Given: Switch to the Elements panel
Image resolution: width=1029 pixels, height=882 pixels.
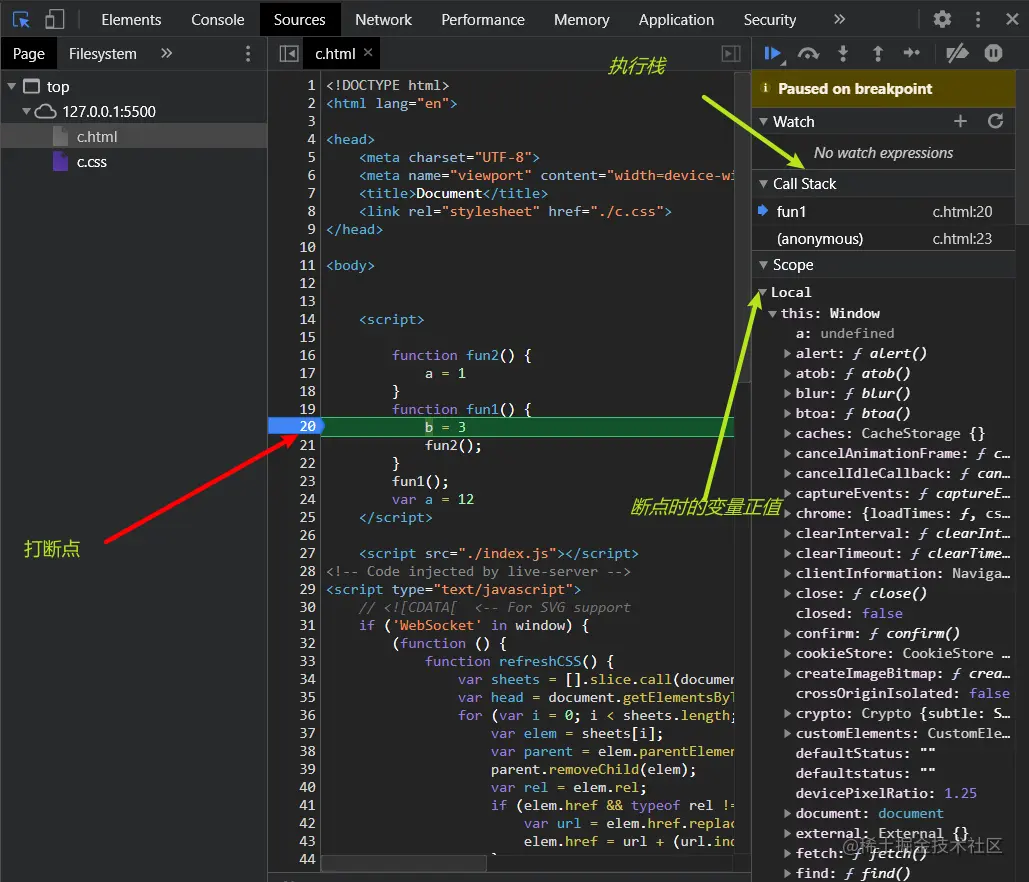Looking at the screenshot, I should coord(131,20).
